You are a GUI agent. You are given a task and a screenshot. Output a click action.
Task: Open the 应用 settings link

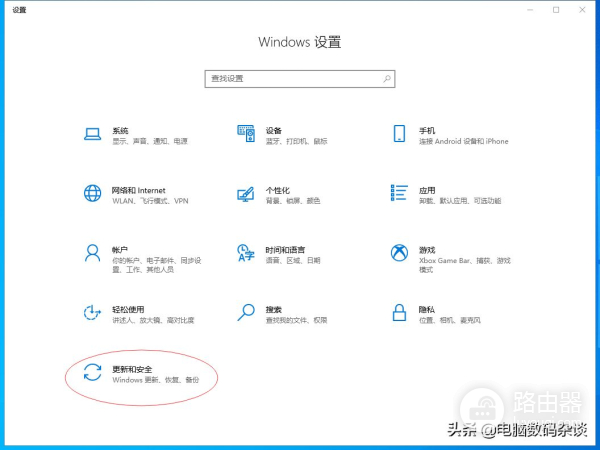(x=427, y=191)
